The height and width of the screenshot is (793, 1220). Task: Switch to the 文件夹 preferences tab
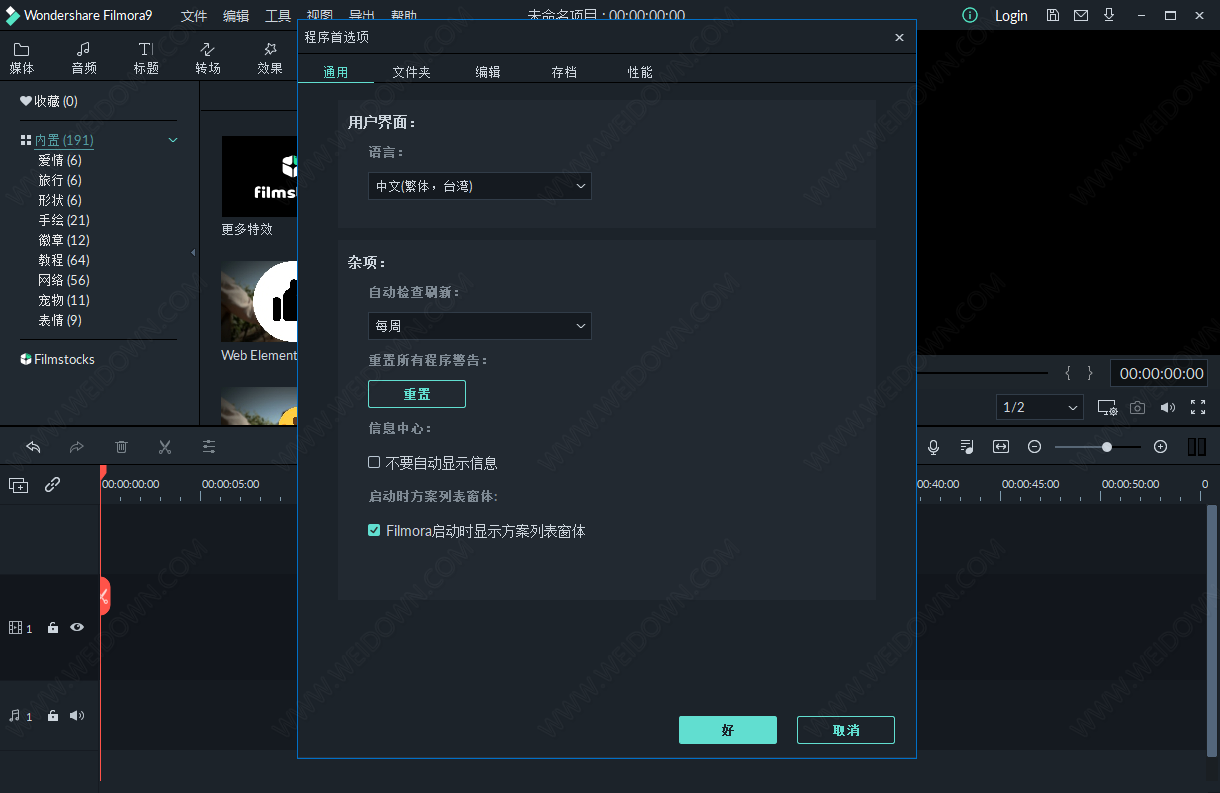(x=411, y=72)
